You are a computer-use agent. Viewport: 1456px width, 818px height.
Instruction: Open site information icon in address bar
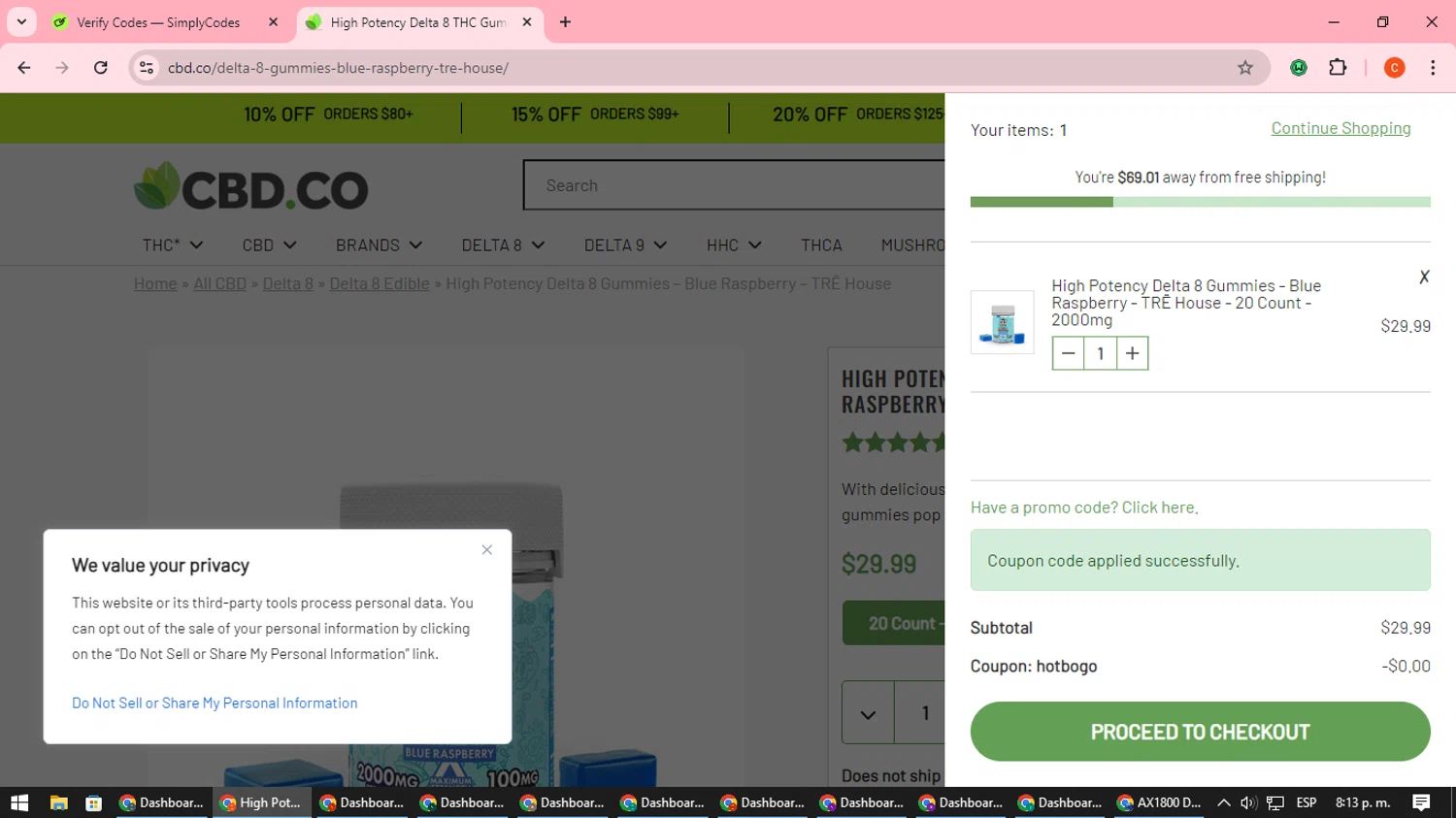(x=147, y=68)
